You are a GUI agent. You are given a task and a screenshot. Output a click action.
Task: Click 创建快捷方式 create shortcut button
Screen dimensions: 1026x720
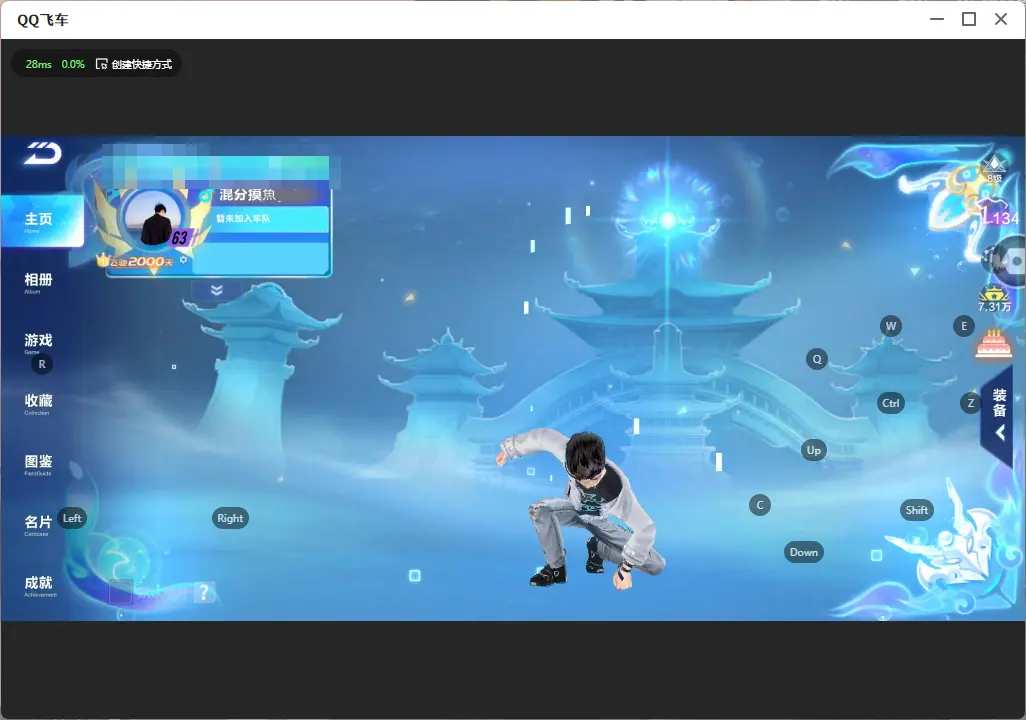point(134,64)
